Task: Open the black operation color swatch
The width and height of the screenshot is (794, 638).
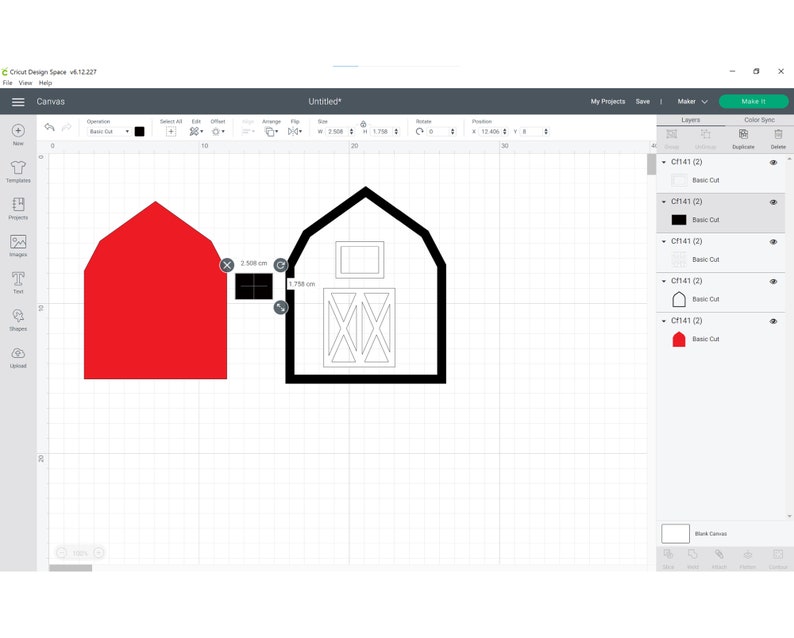Action: pyautogui.click(x=139, y=132)
